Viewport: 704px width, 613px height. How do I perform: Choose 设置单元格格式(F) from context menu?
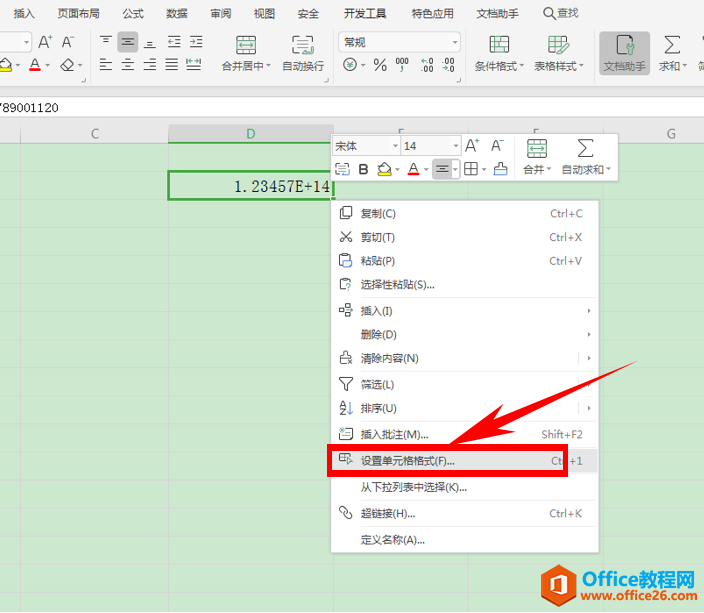(465, 461)
